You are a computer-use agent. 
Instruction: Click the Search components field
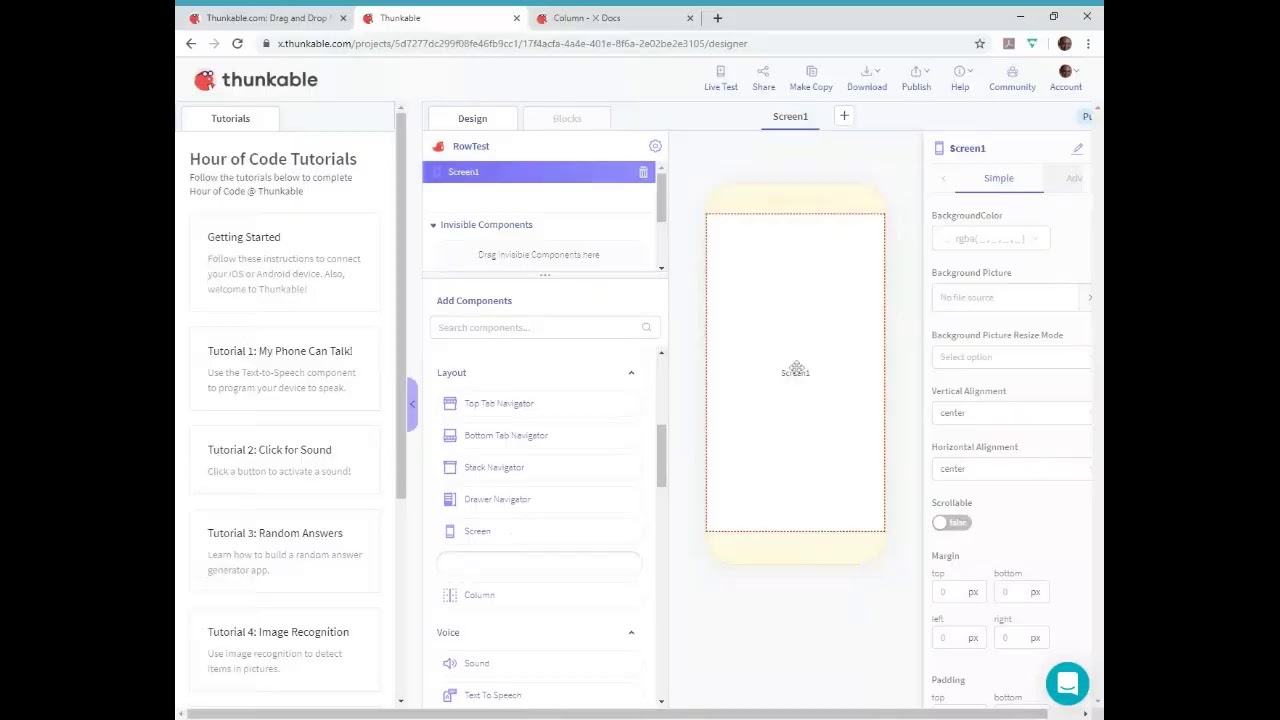[x=544, y=327]
